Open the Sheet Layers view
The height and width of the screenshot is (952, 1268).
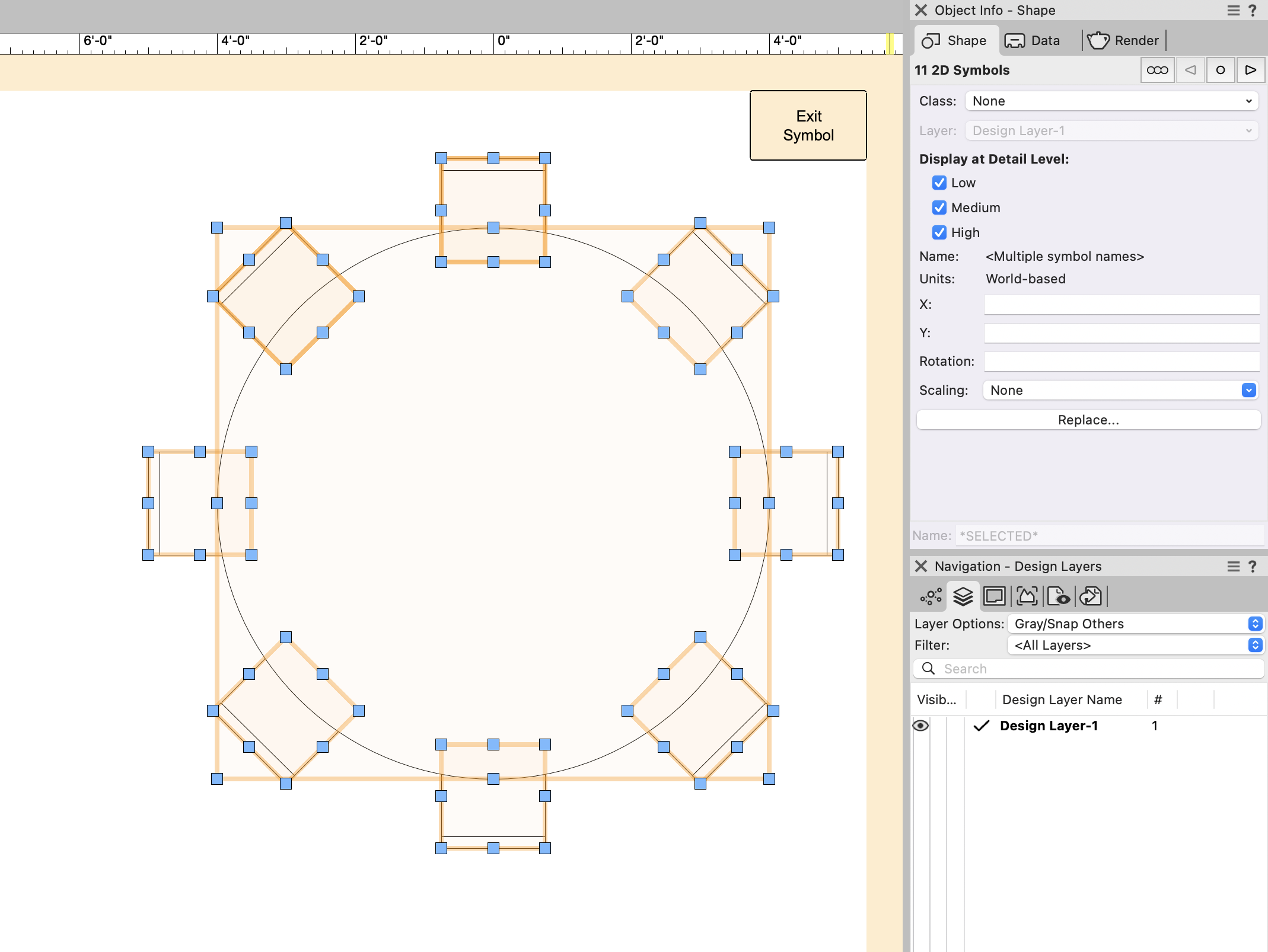click(x=995, y=597)
